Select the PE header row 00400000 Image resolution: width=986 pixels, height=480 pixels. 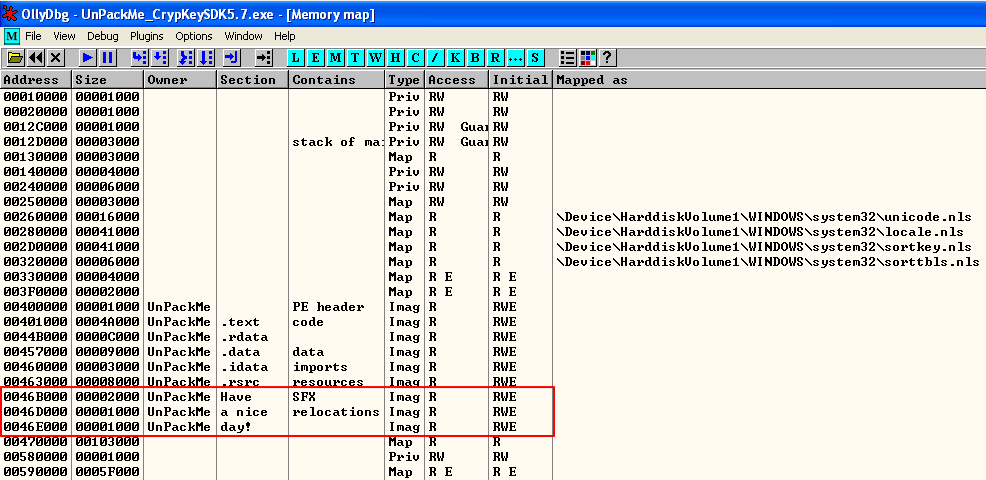coord(493,307)
